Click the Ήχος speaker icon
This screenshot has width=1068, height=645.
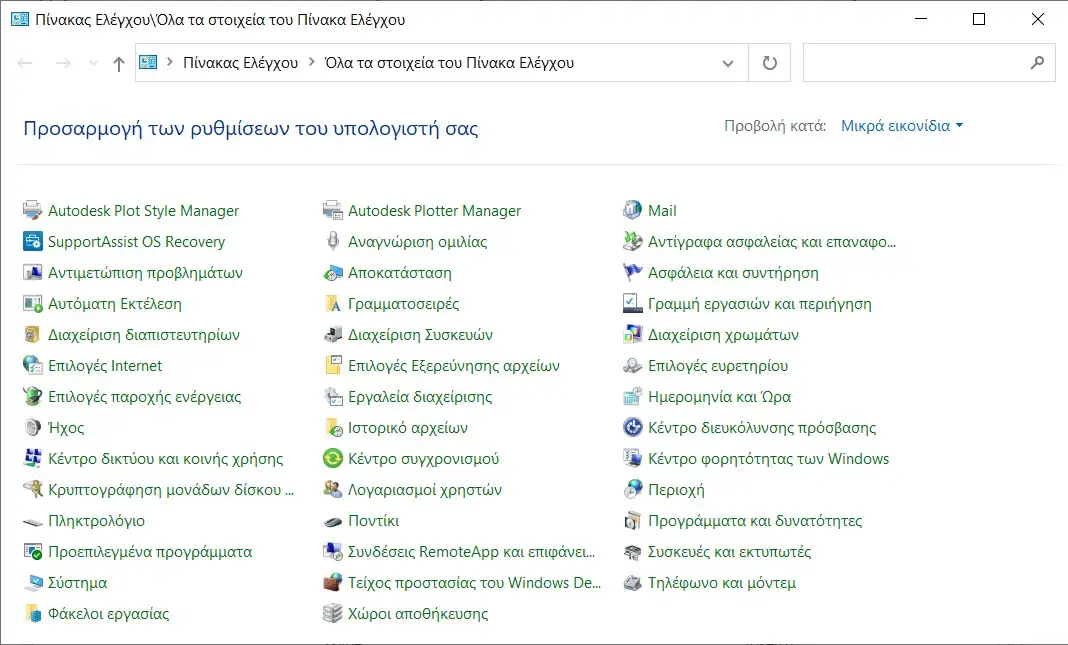click(x=32, y=427)
